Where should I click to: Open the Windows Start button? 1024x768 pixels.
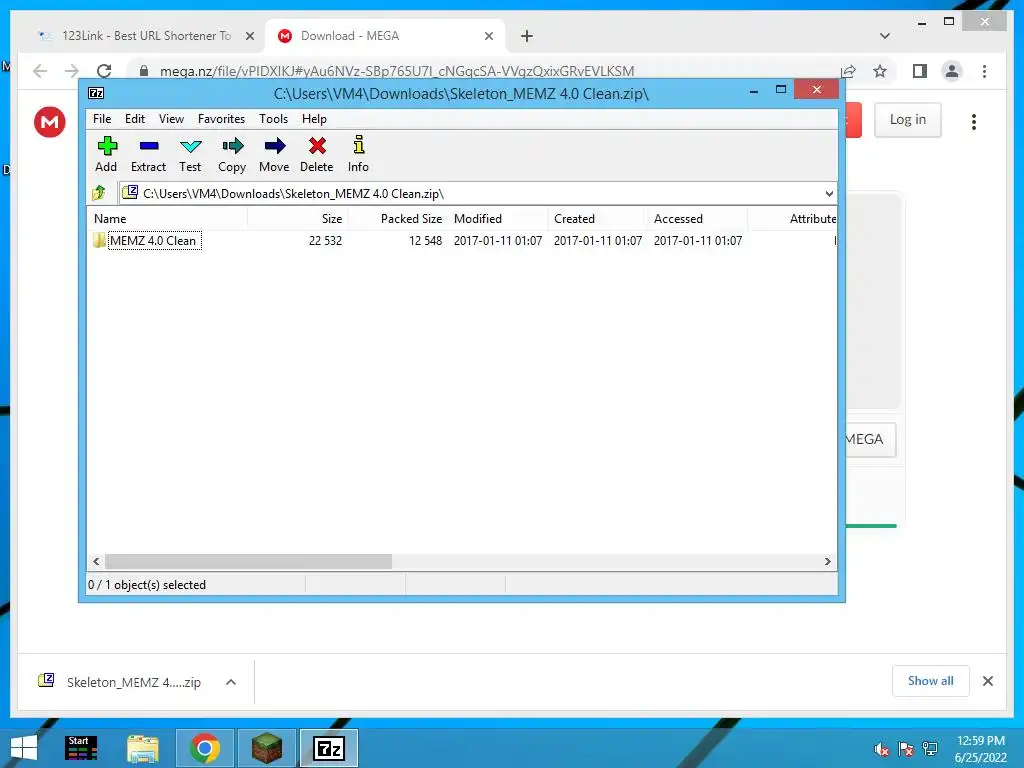(24, 748)
